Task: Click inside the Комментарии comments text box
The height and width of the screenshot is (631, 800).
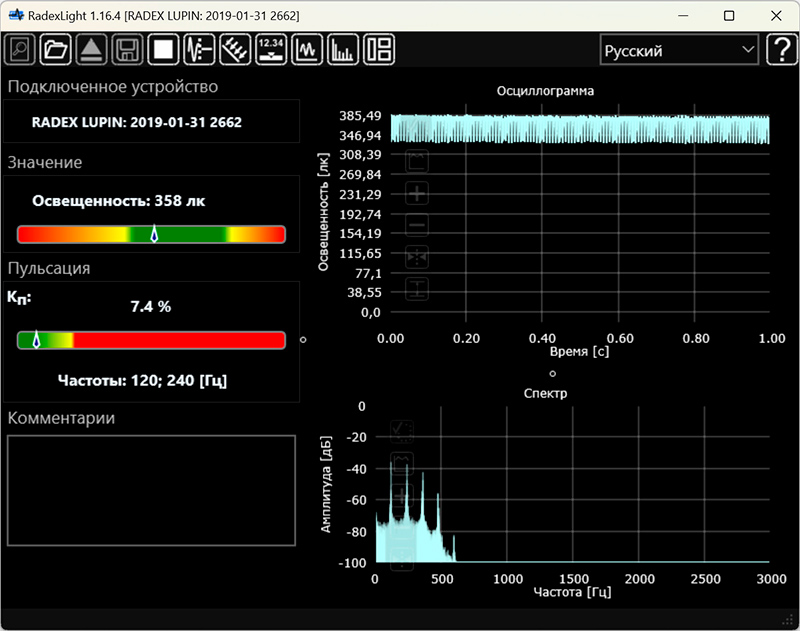Action: [151, 490]
